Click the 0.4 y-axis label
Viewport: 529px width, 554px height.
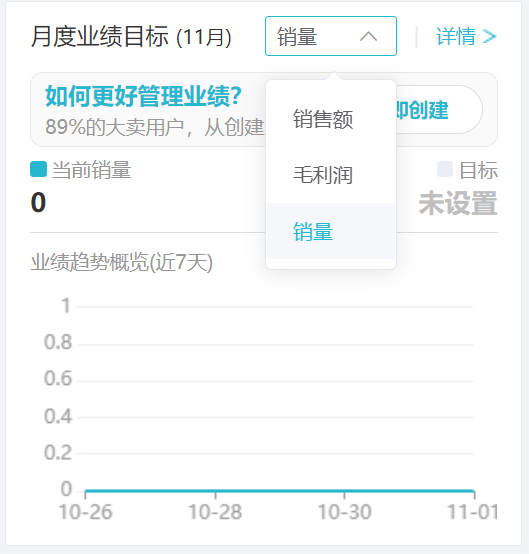(58, 416)
